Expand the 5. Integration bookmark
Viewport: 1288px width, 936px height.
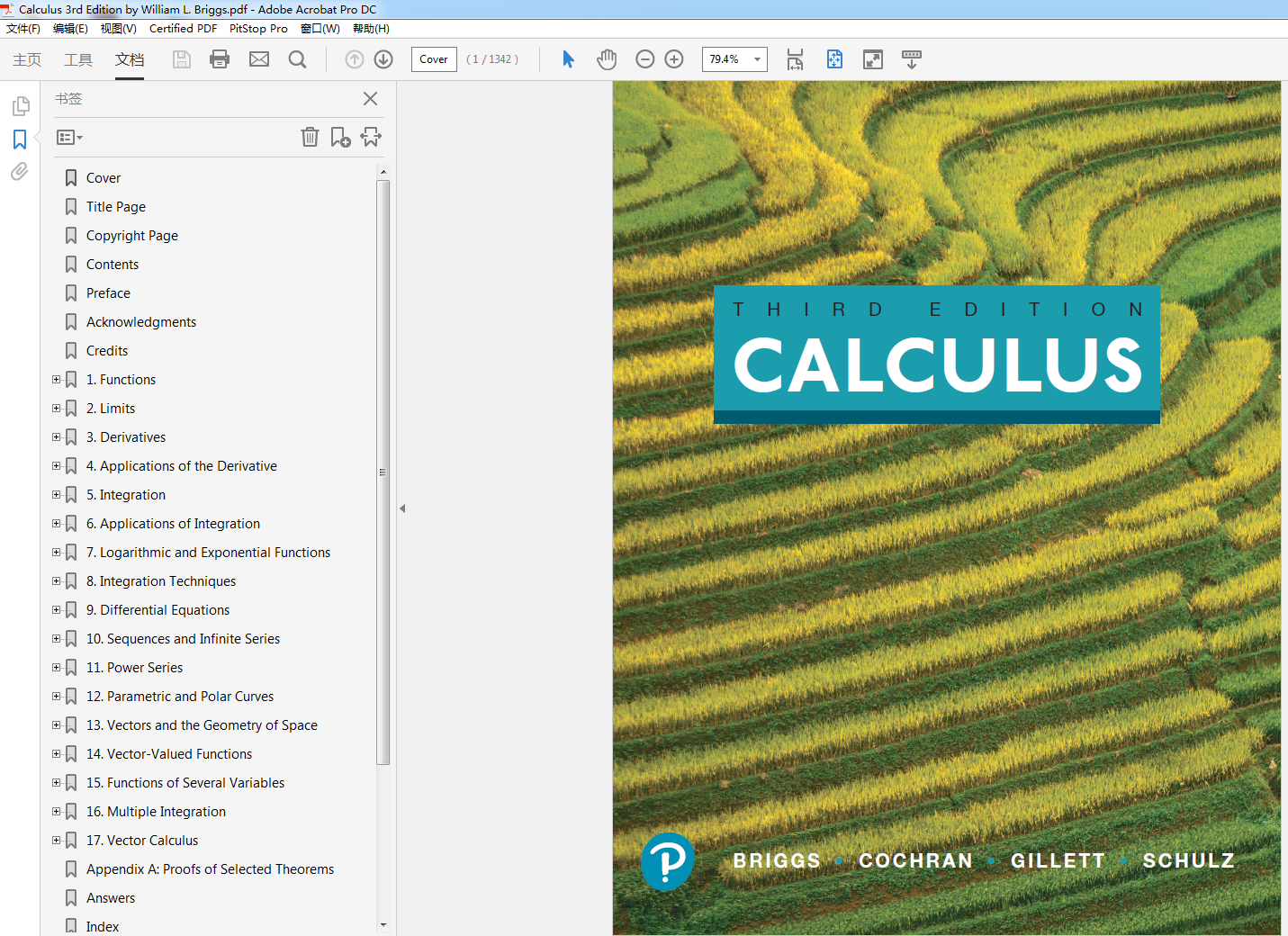click(57, 495)
